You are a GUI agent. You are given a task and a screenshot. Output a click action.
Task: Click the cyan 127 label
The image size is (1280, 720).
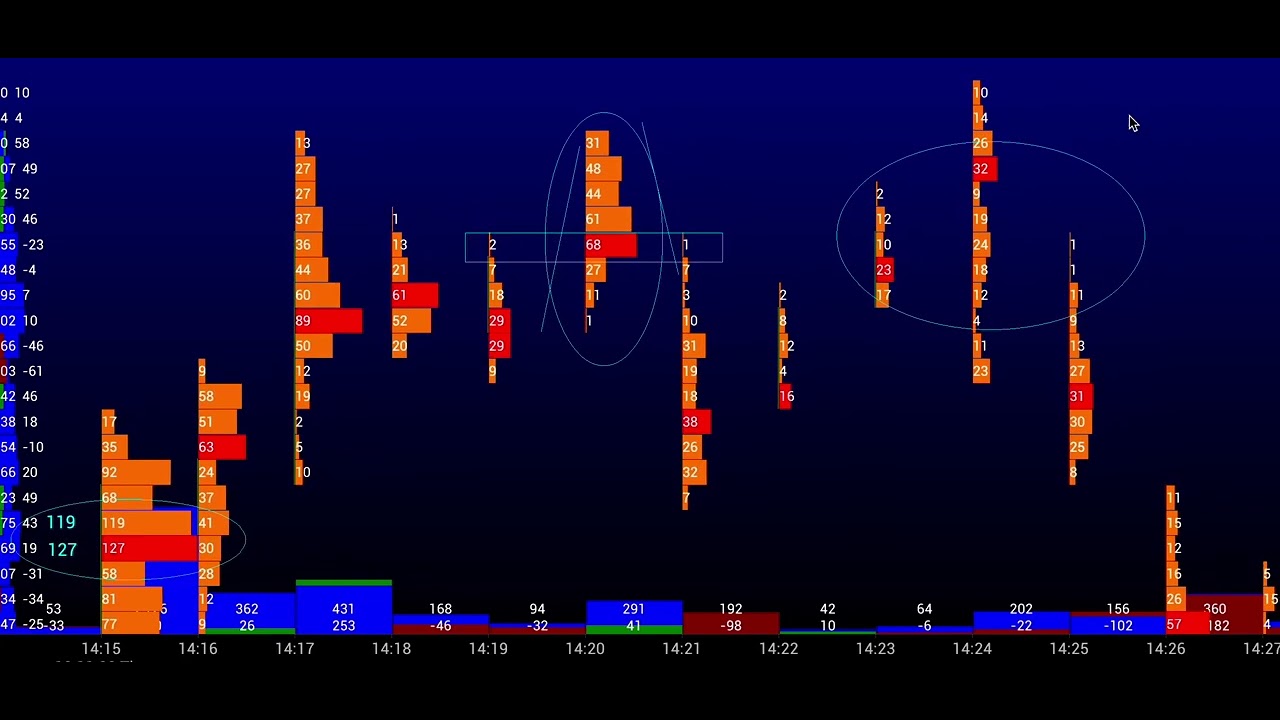point(62,549)
